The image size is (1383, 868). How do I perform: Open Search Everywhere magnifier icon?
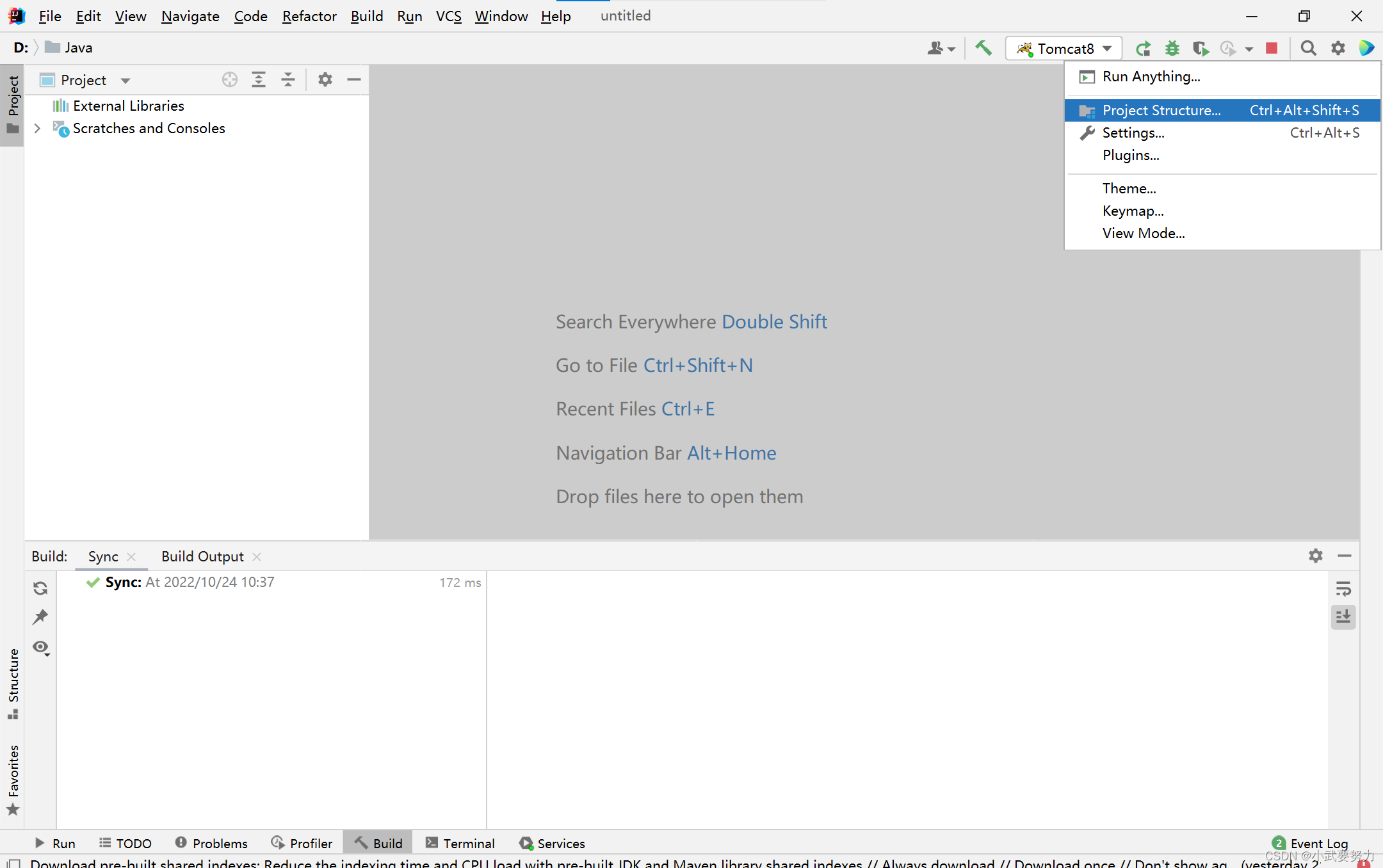tap(1308, 48)
